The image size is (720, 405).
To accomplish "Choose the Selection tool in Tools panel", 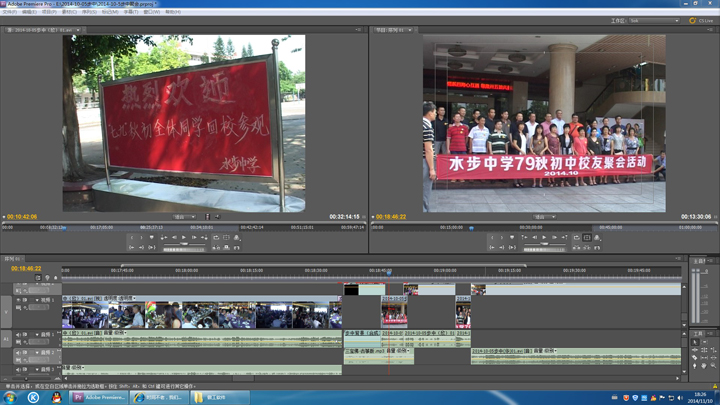I will 695,342.
